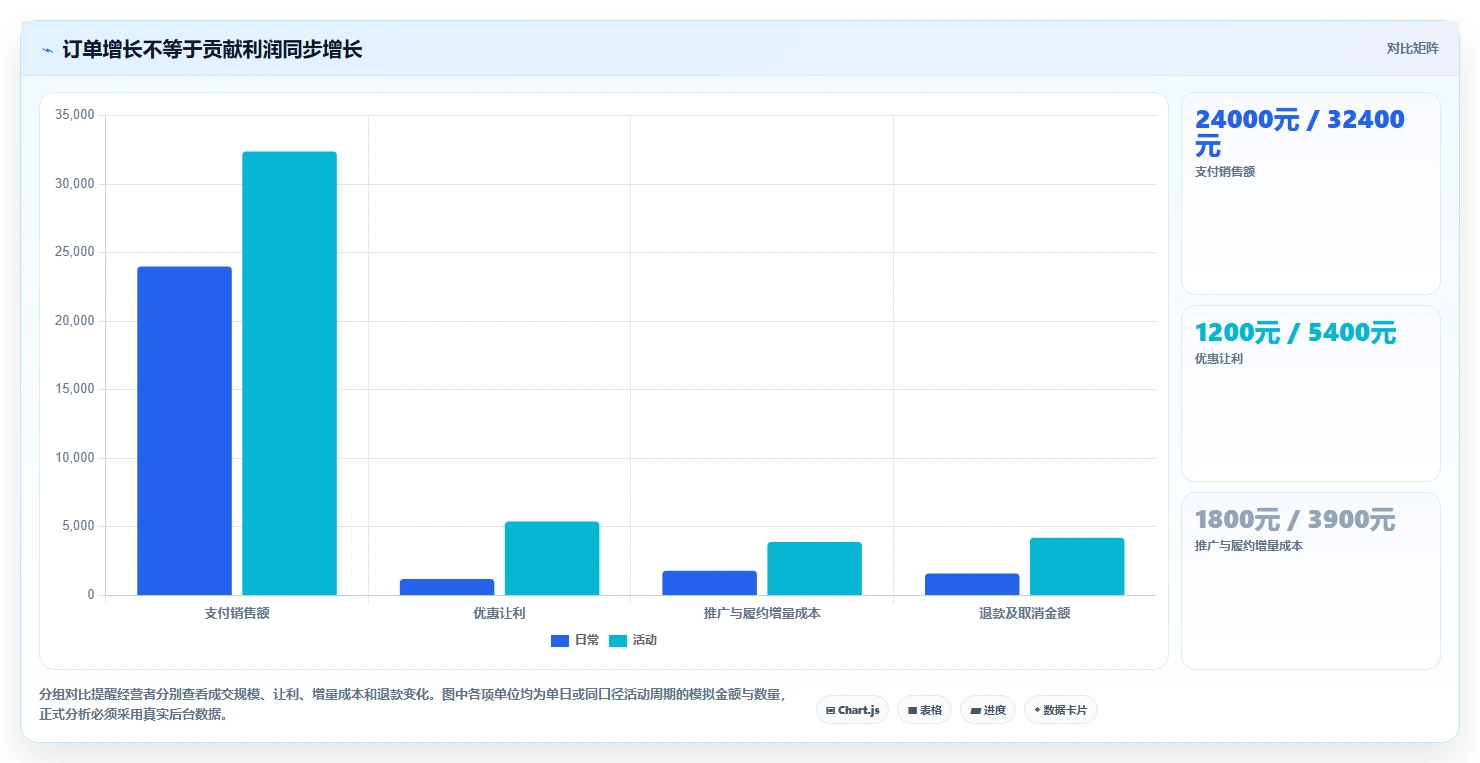
Task: Click the 24000元 / 32400元 card value
Action: tap(1299, 133)
